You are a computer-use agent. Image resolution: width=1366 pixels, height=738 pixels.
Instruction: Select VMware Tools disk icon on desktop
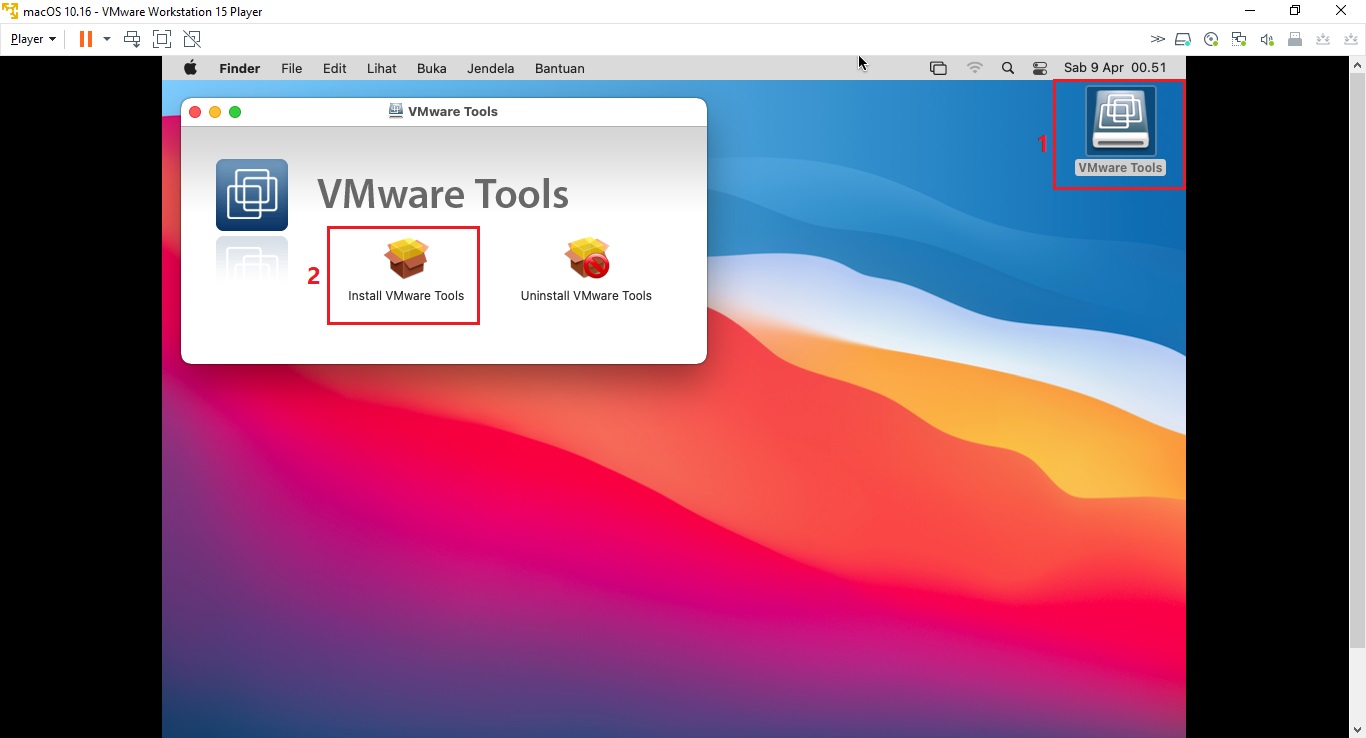pos(1121,120)
